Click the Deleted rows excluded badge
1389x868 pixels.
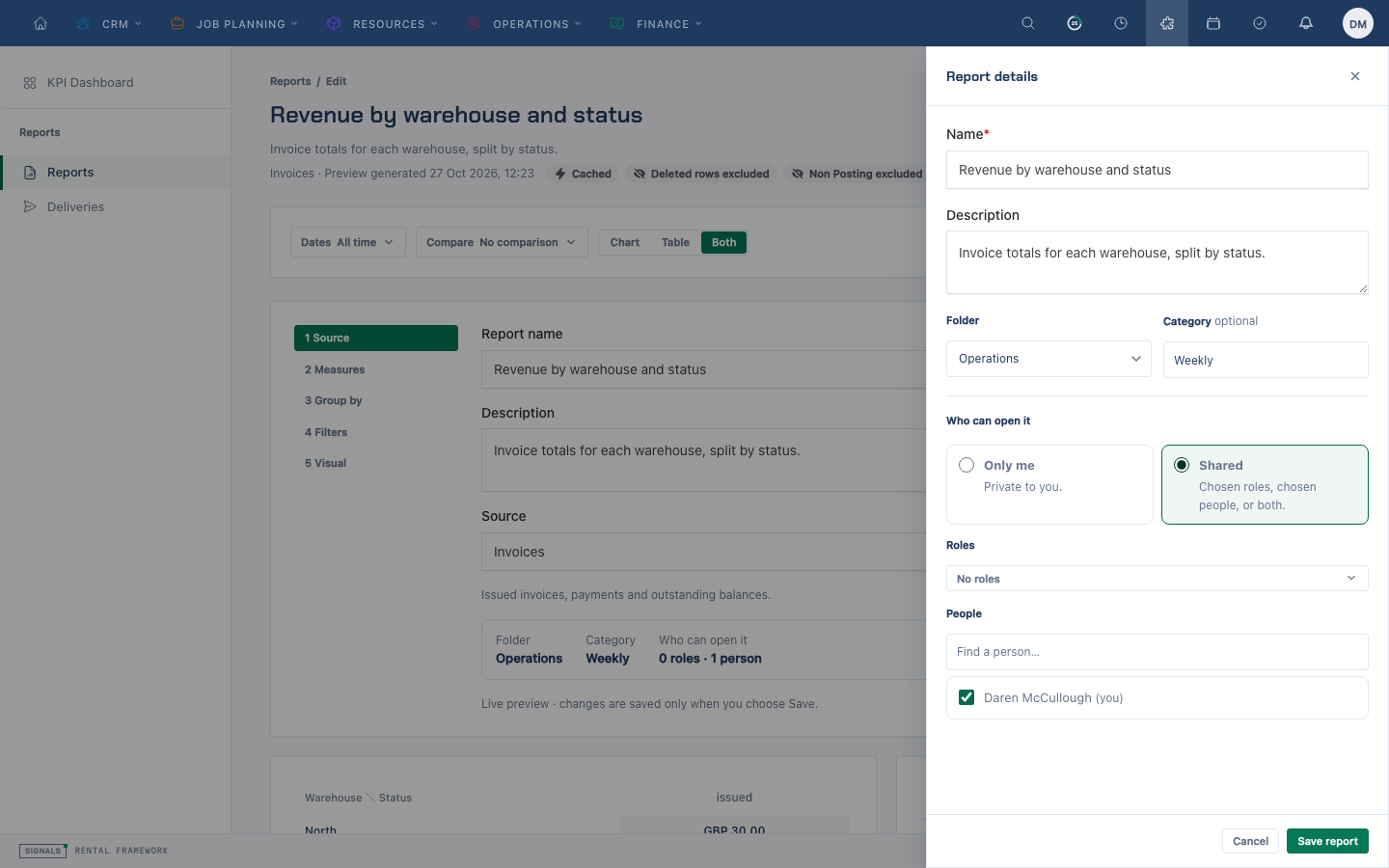click(701, 174)
